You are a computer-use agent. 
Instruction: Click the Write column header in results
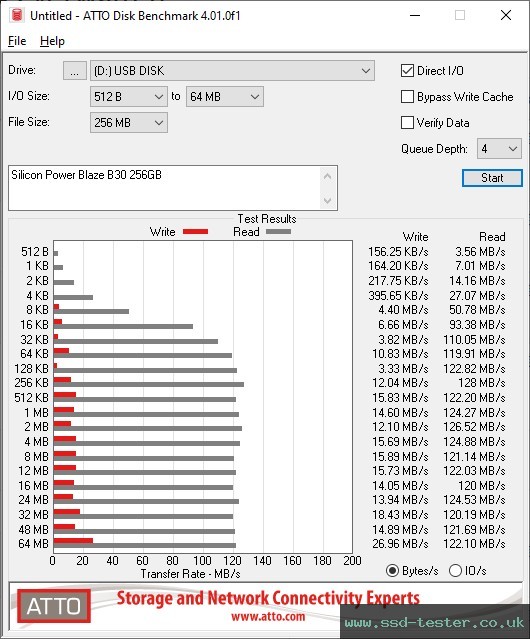[x=416, y=237]
